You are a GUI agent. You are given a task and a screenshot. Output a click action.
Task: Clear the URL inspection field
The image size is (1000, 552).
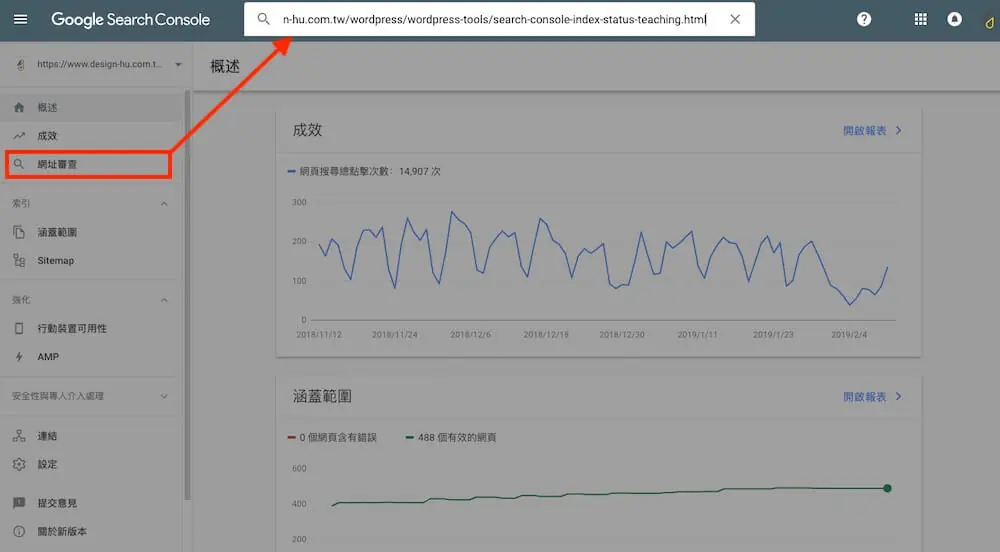click(735, 19)
